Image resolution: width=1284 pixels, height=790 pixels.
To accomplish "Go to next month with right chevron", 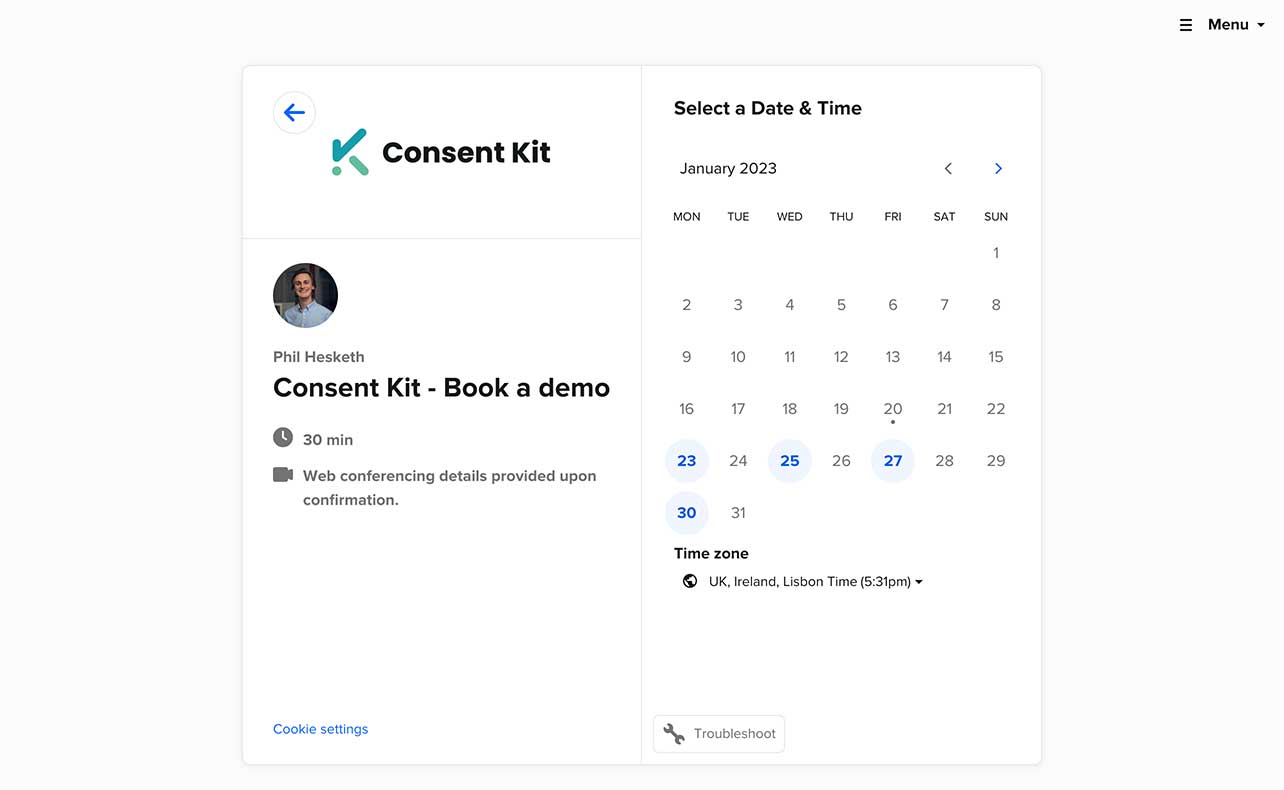I will coord(998,169).
